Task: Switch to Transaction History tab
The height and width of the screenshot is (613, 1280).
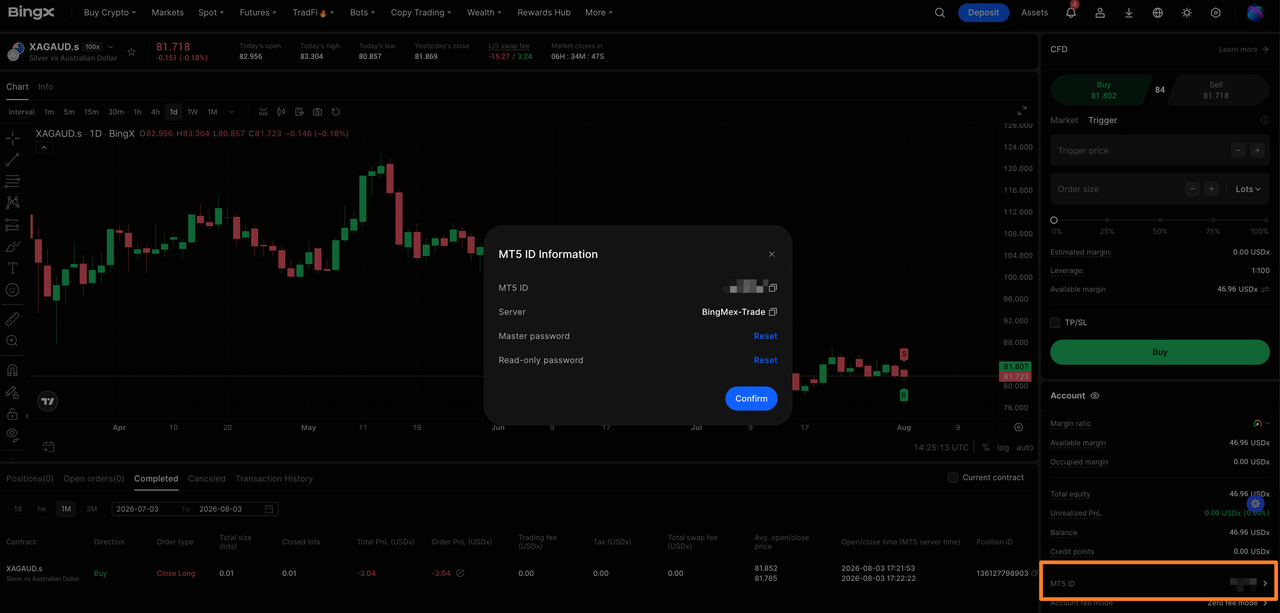Action: click(274, 478)
